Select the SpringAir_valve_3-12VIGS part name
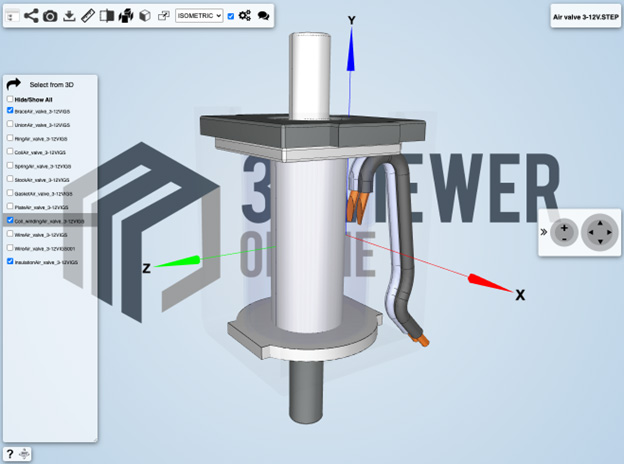This screenshot has width=624, height=464. (43, 166)
